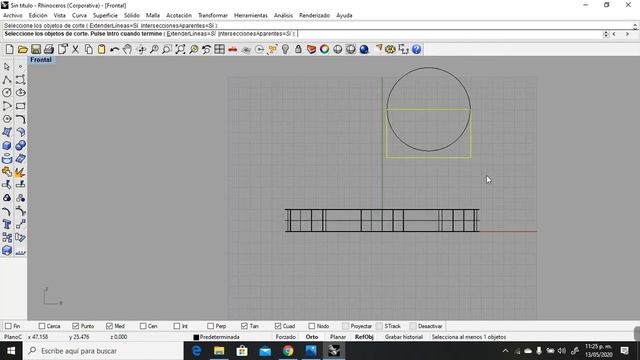Open the Renderizado menu
The image size is (640, 360).
pyautogui.click(x=314, y=16)
